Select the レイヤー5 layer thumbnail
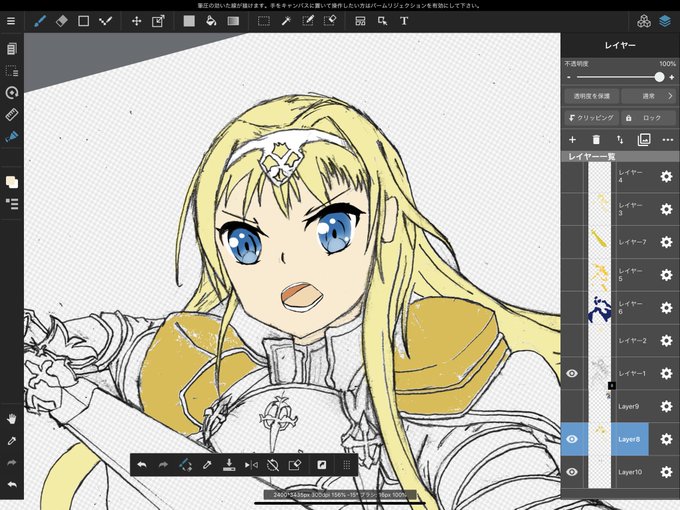Viewport: 680px width, 510px height. 600,275
